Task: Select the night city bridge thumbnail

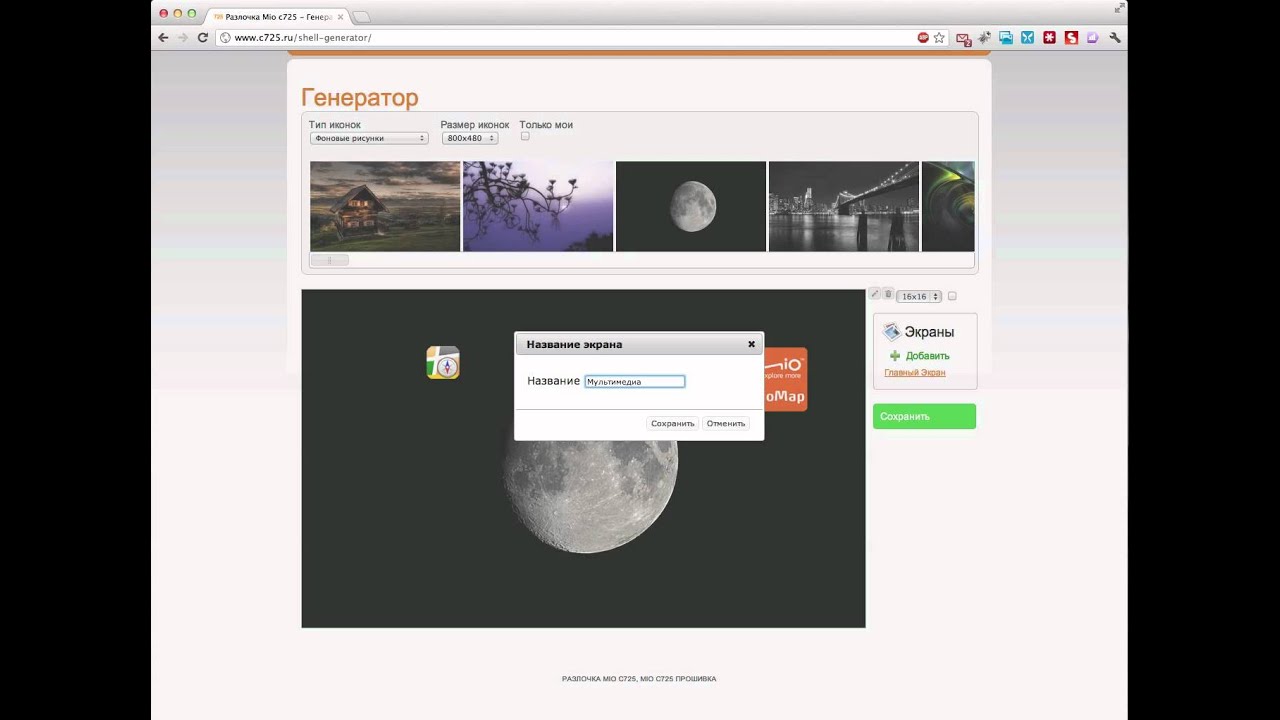Action: [x=843, y=206]
